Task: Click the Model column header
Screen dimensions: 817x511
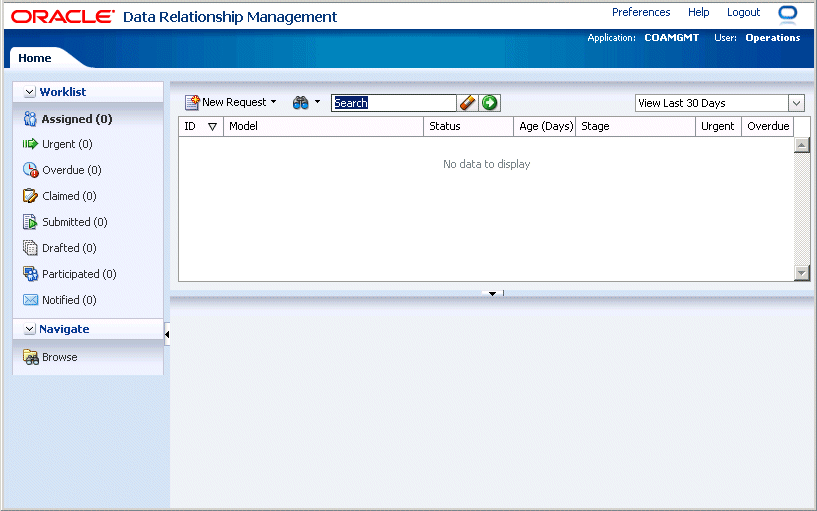Action: point(324,127)
